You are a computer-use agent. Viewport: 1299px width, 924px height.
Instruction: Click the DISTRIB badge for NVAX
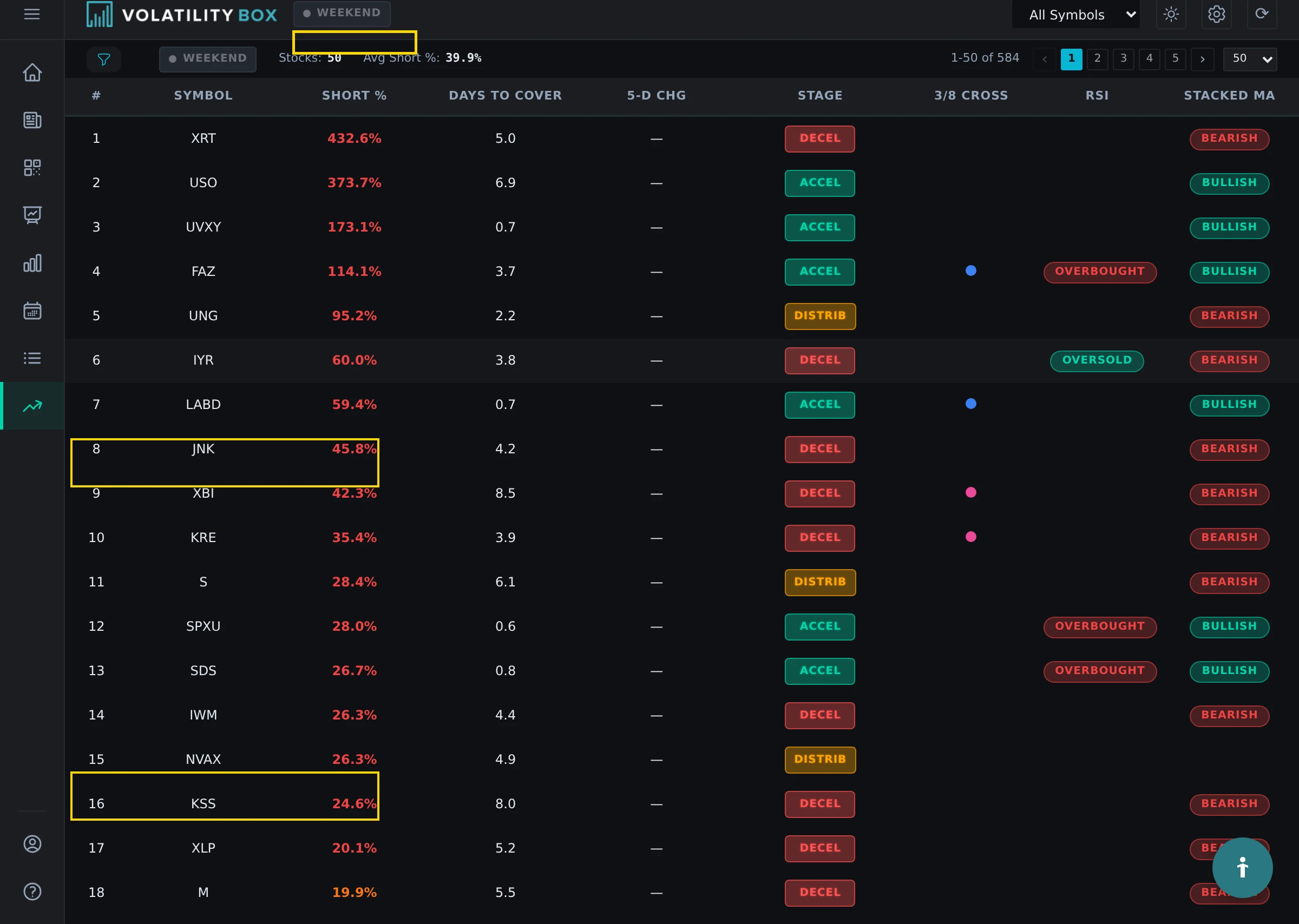point(821,760)
